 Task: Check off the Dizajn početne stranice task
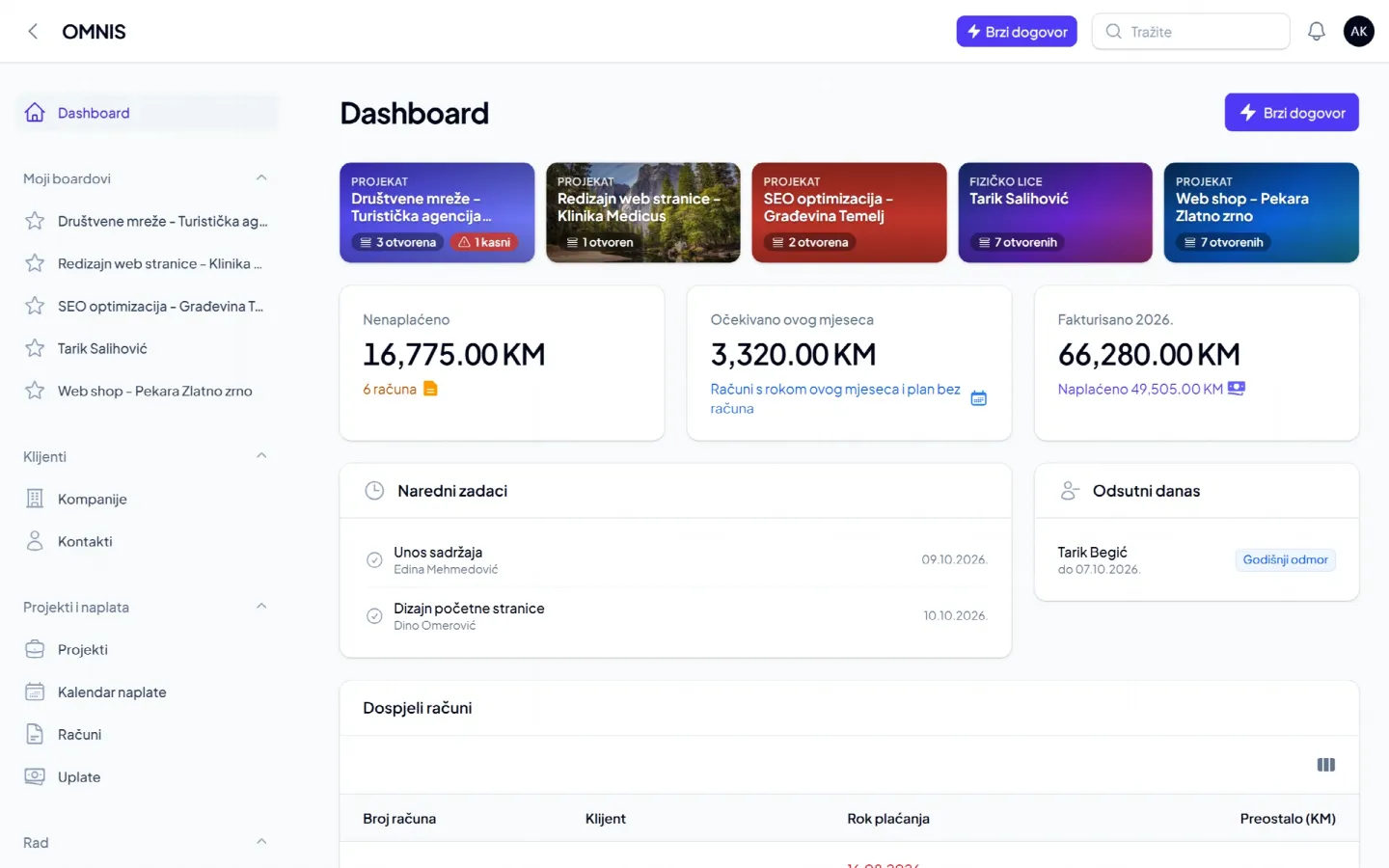coord(374,615)
